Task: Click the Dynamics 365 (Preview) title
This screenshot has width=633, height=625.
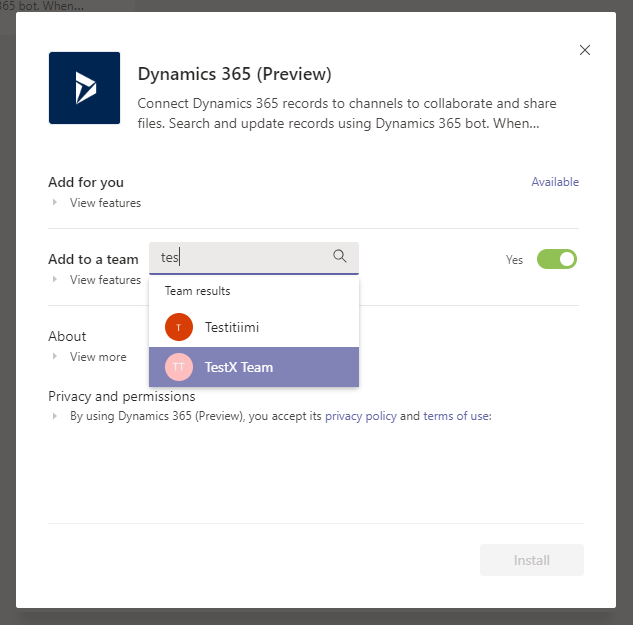Action: pyautogui.click(x=234, y=74)
